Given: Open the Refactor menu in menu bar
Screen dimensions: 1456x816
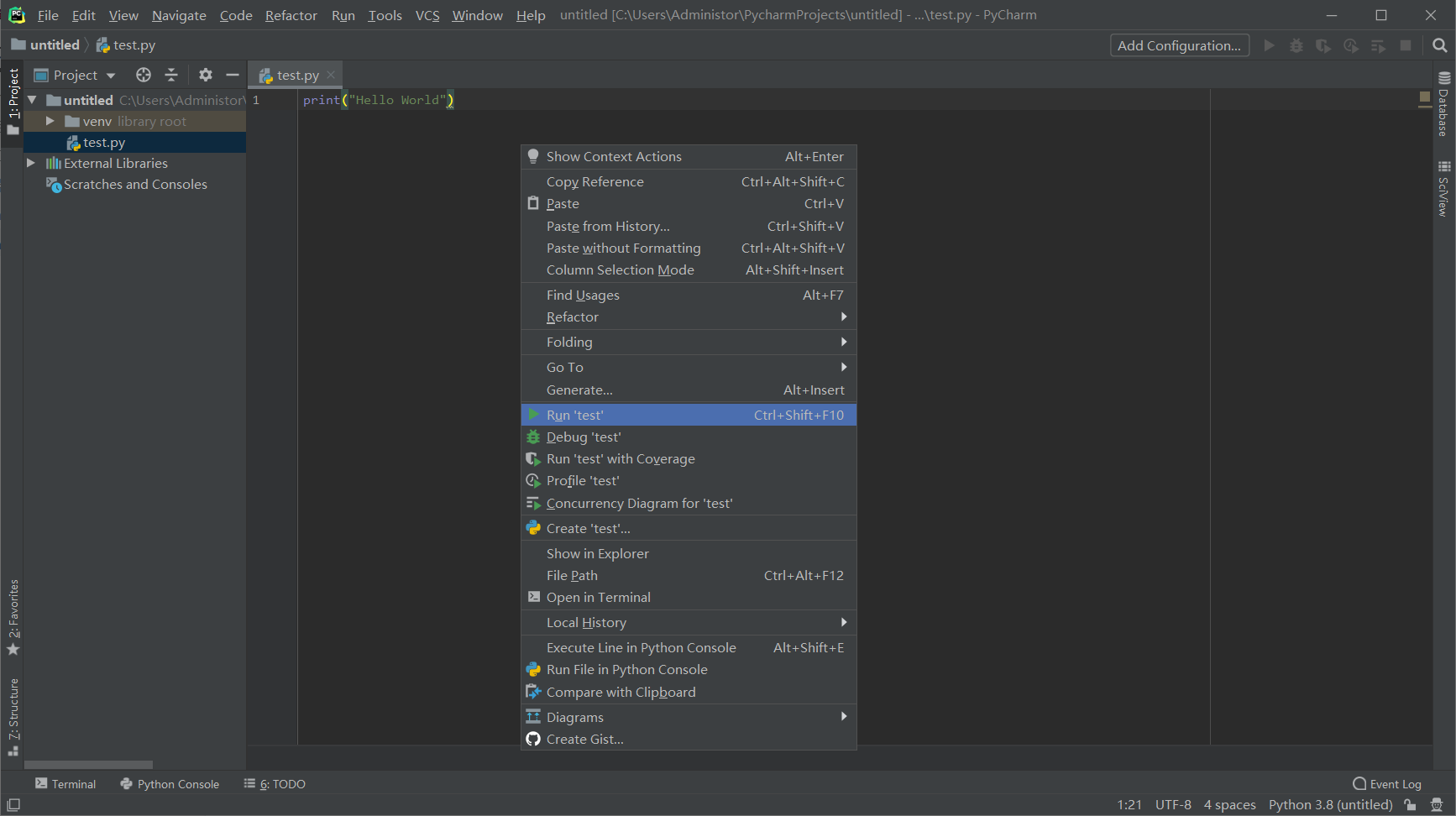Looking at the screenshot, I should pos(291,15).
